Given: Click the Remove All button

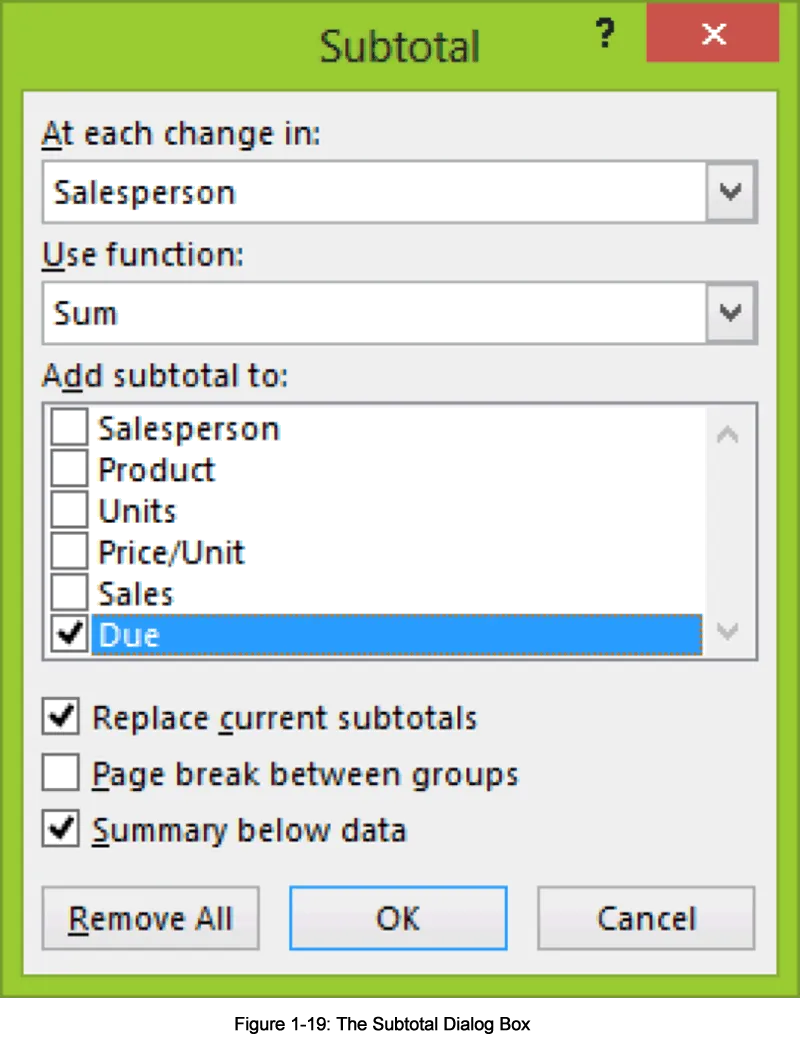Looking at the screenshot, I should [150, 918].
